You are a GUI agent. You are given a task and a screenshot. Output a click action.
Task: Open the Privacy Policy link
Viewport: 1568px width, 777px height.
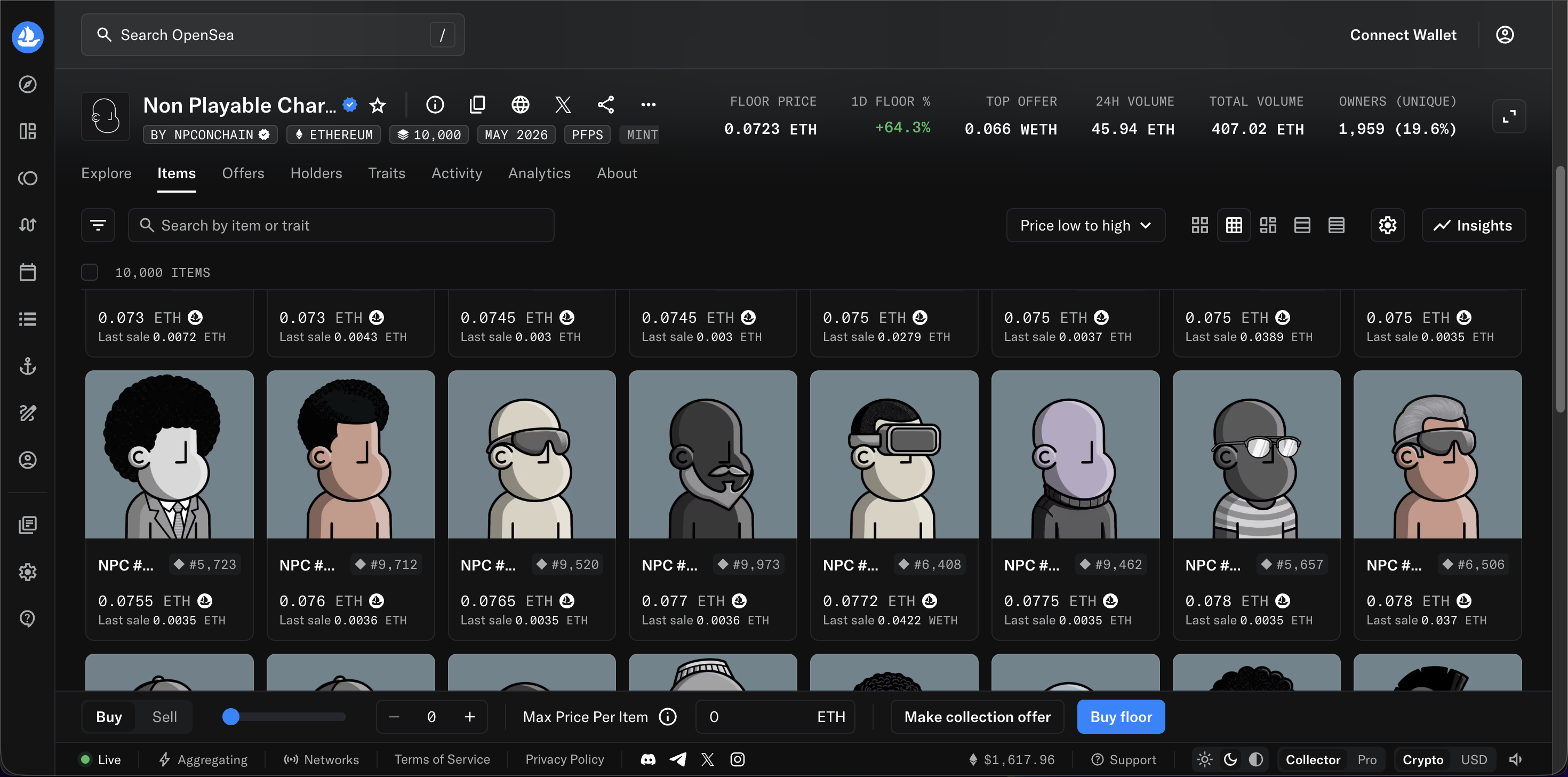564,759
